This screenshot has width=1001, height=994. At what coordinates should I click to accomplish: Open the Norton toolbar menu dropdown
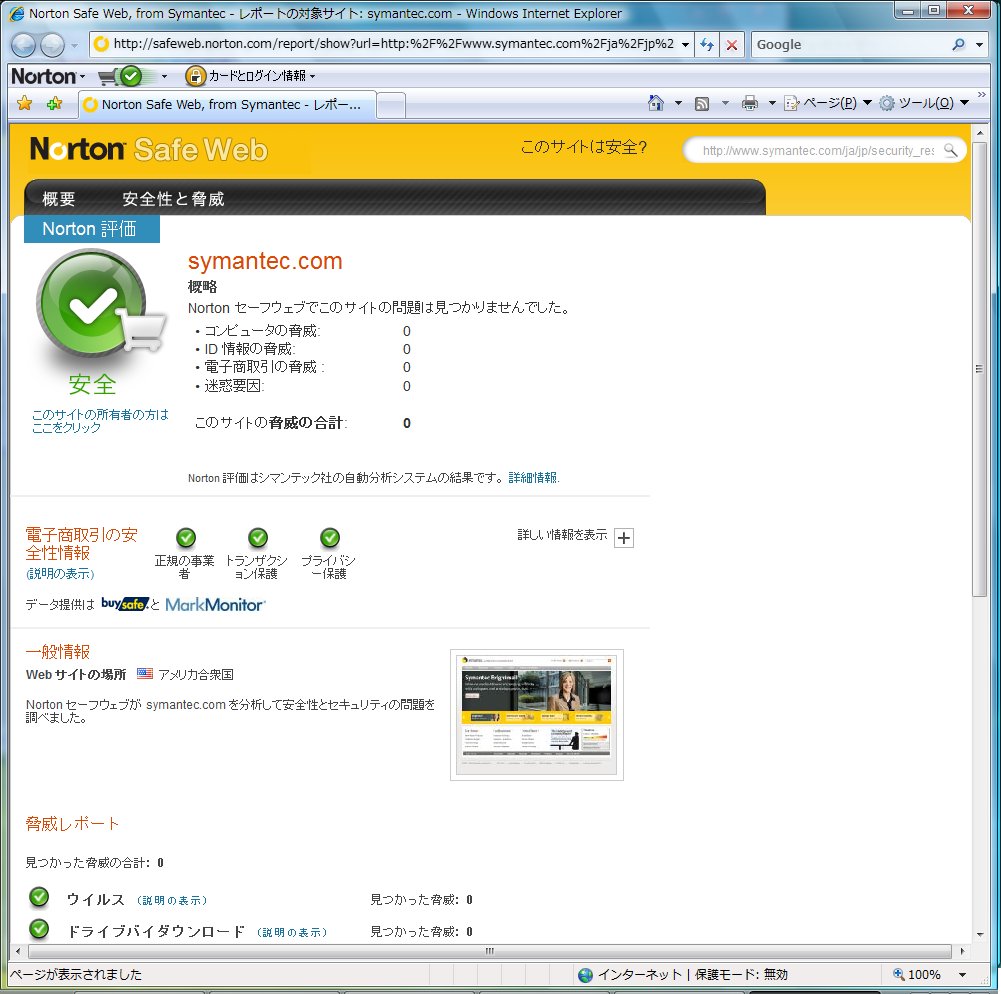(x=82, y=77)
